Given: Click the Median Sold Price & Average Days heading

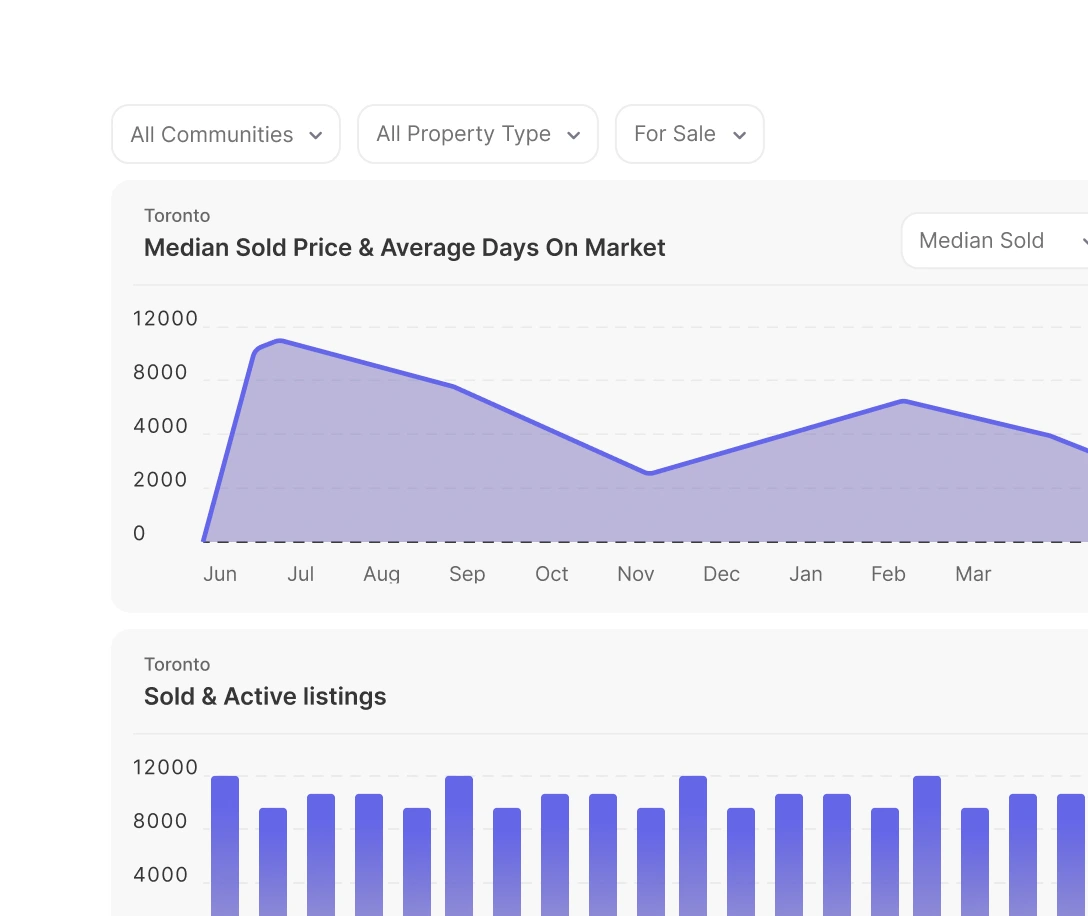Looking at the screenshot, I should pos(404,248).
